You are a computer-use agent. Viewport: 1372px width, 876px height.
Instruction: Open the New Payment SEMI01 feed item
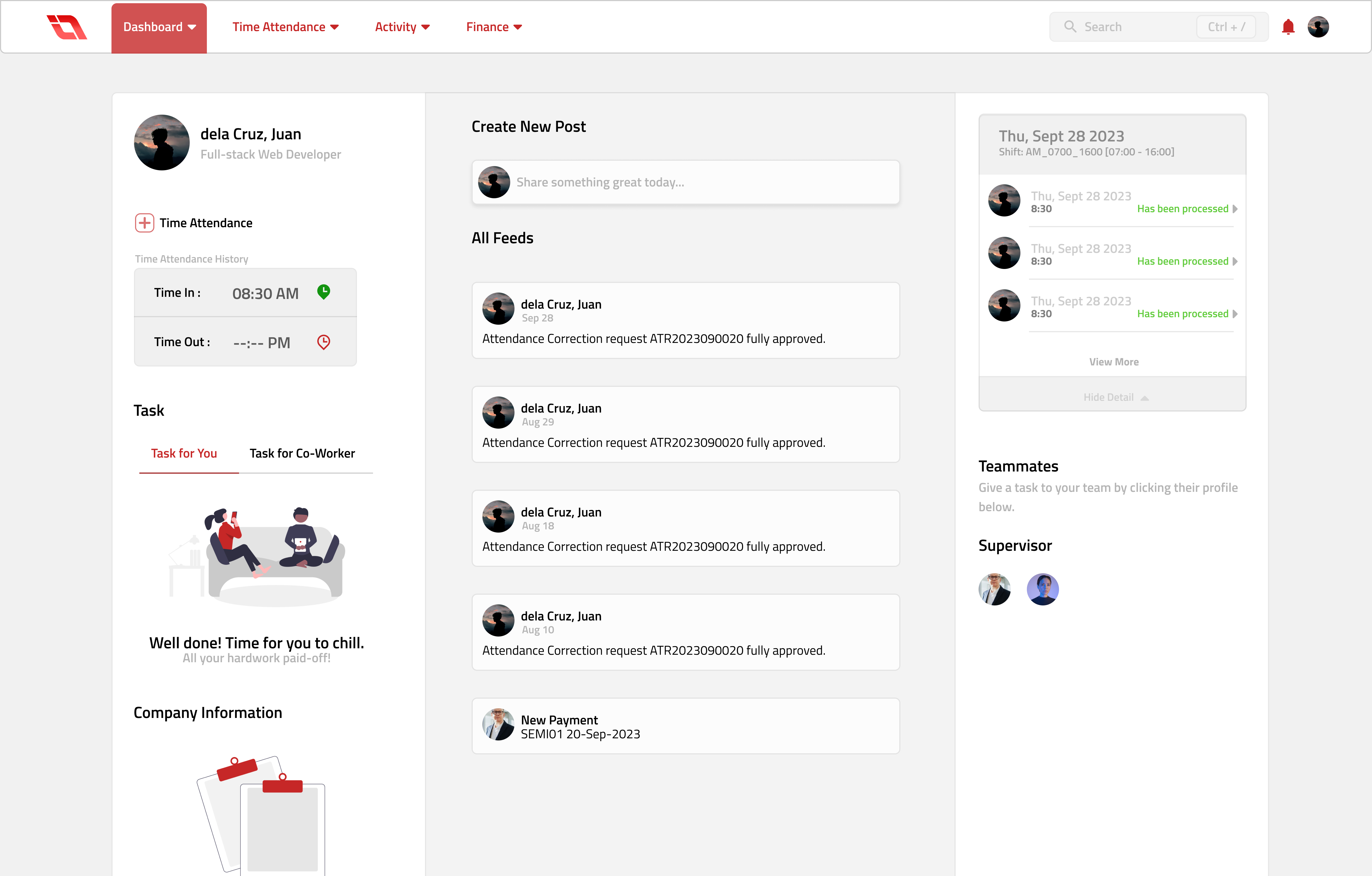[685, 726]
